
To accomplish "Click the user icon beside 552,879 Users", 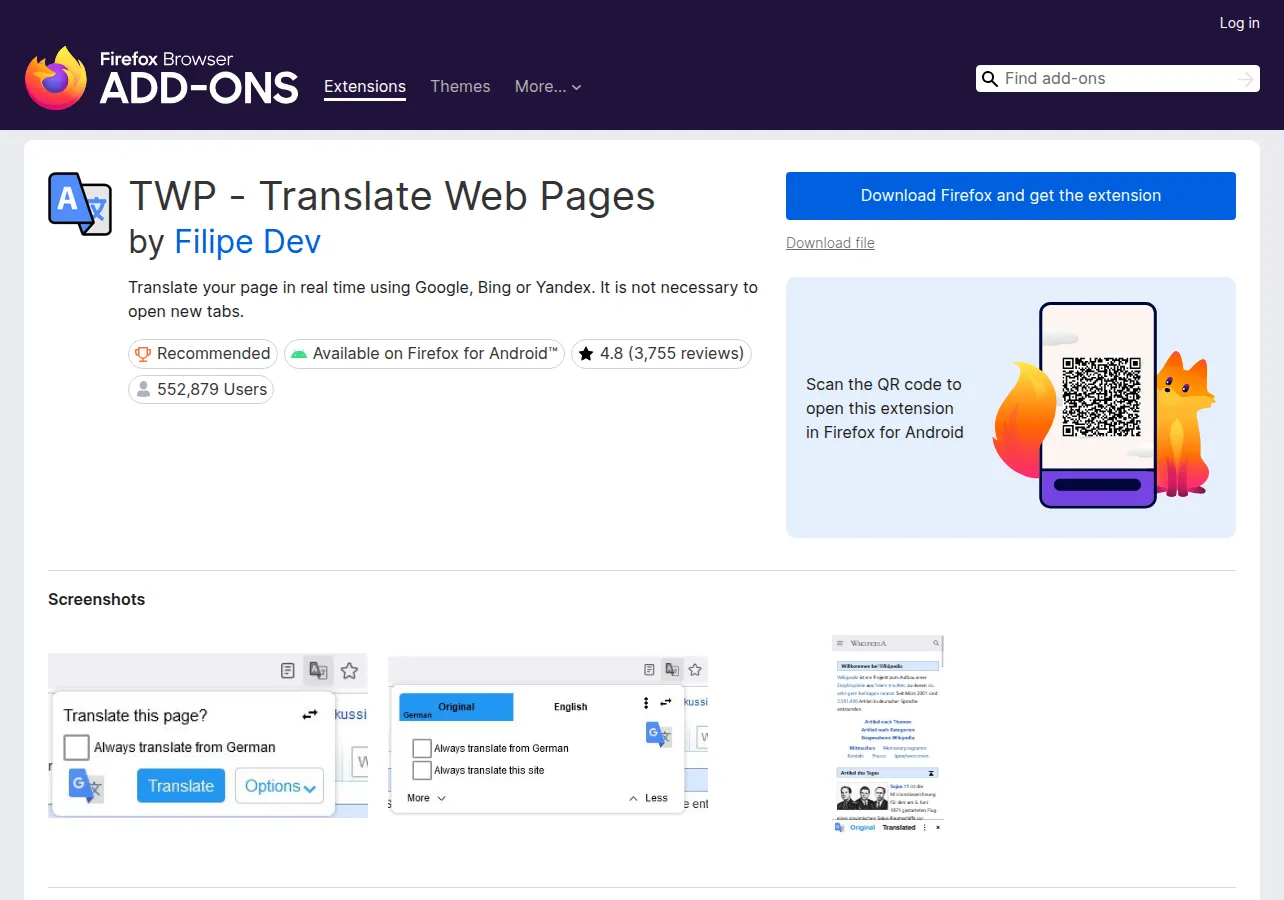I will (143, 390).
